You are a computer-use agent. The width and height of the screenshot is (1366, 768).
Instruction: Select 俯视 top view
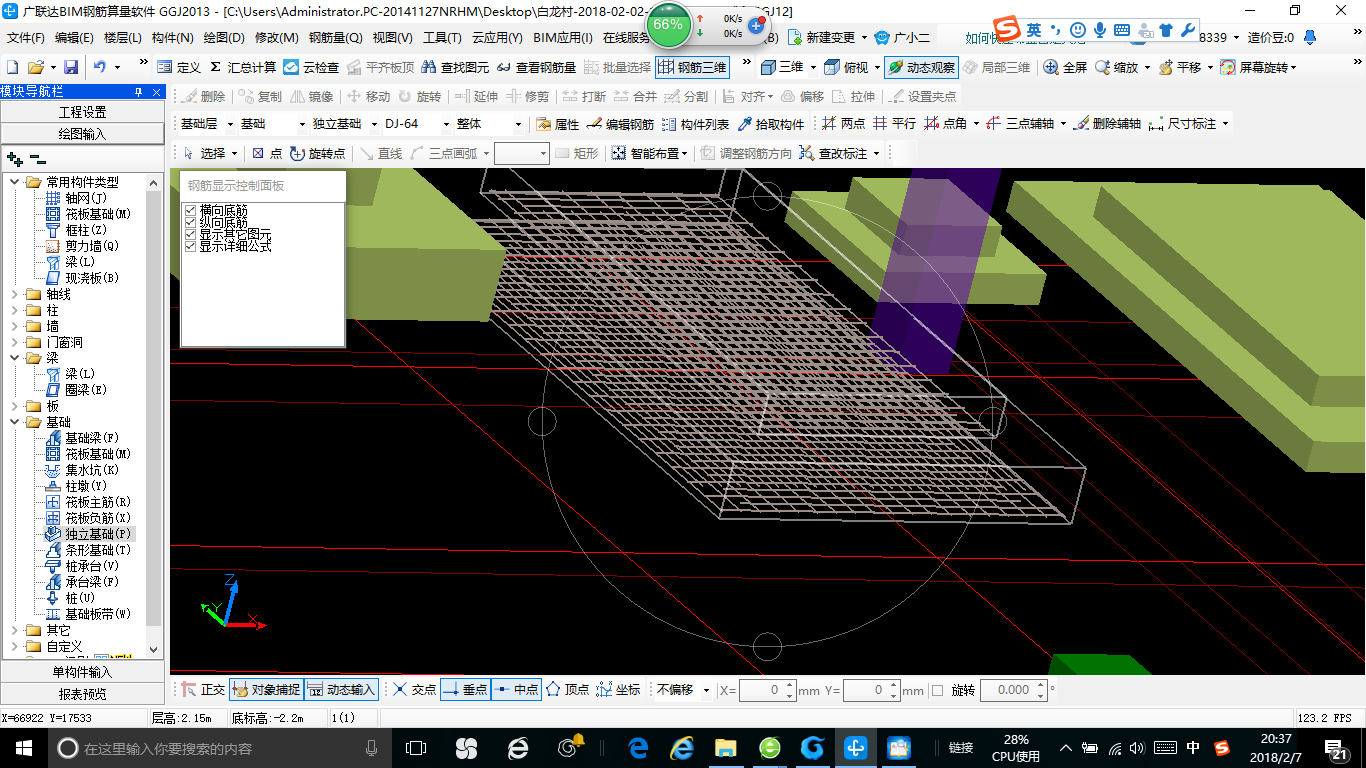coord(846,67)
